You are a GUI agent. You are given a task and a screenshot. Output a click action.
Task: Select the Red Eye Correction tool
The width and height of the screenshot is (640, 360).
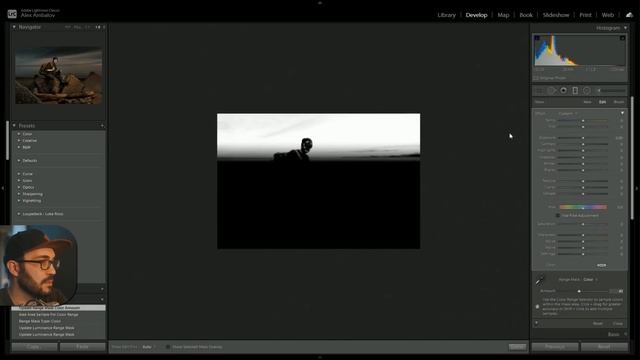pos(563,90)
